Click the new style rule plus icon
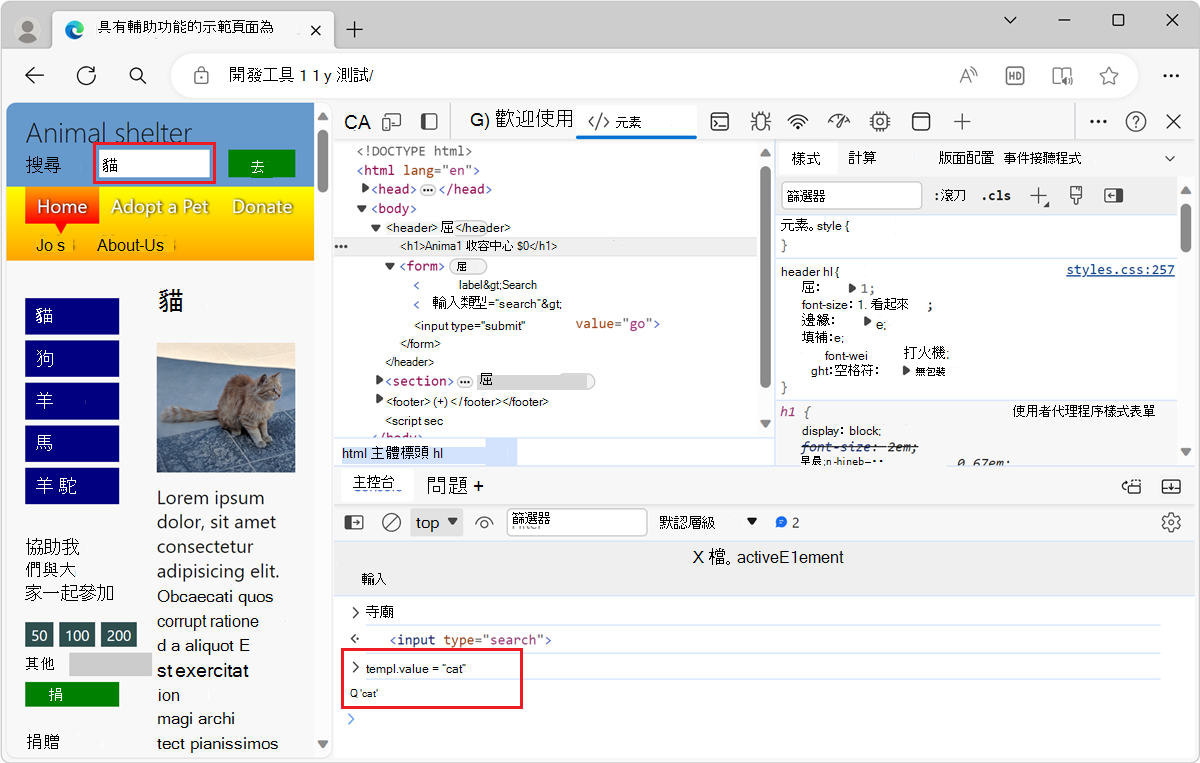This screenshot has height=763, width=1200. point(1039,196)
